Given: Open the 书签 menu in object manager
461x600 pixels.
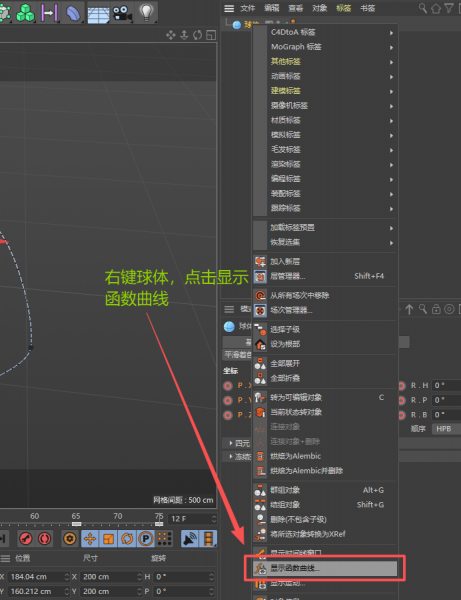Looking at the screenshot, I should click(x=368, y=8).
